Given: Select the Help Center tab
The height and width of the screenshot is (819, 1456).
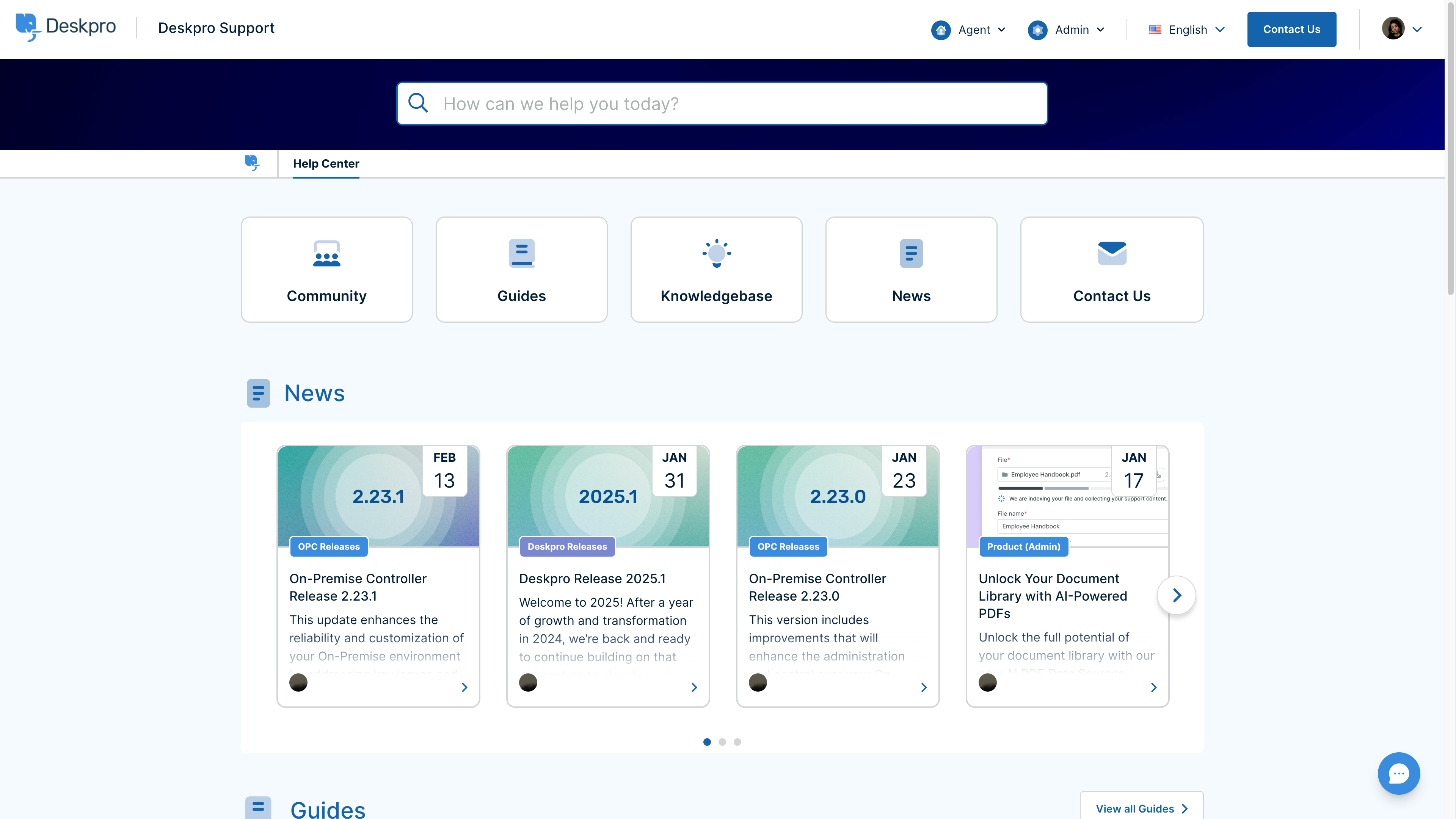Looking at the screenshot, I should point(326,163).
